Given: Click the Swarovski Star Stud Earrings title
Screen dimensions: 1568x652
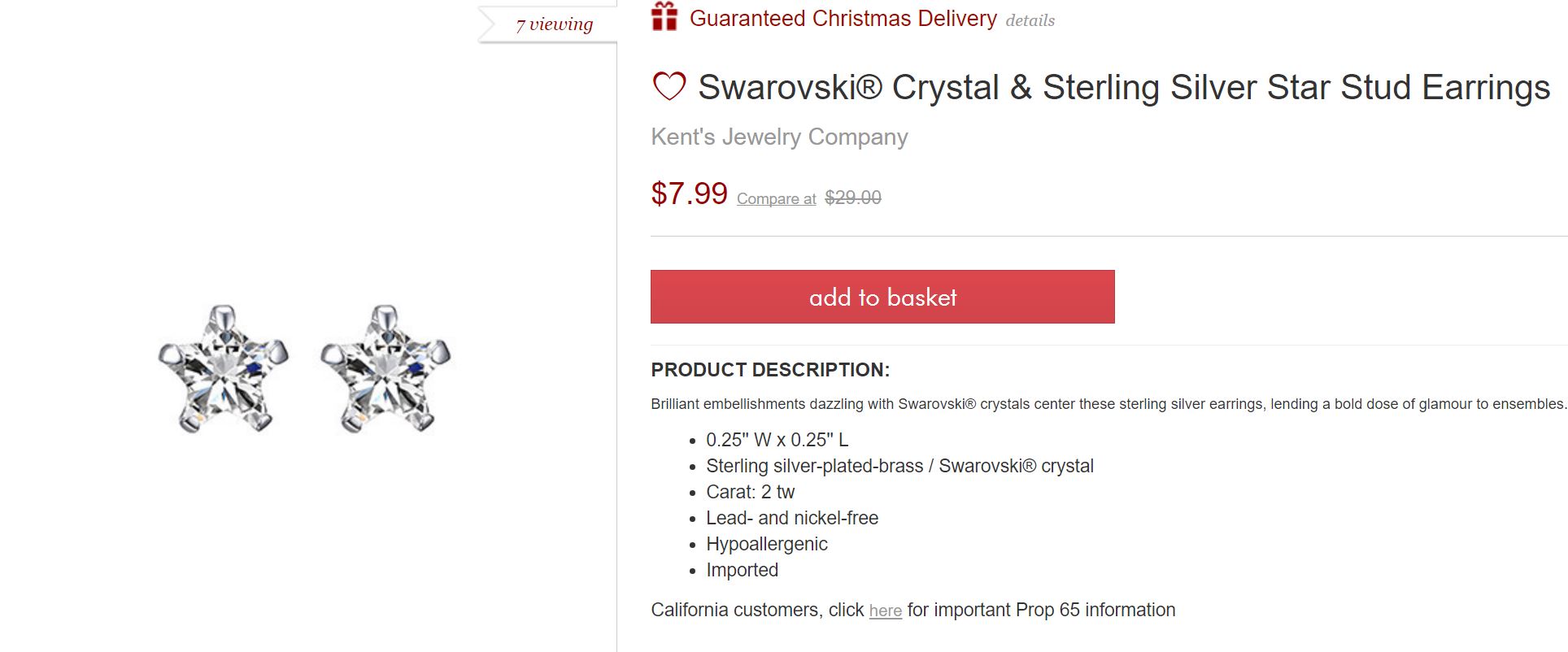Looking at the screenshot, I should [x=1124, y=87].
